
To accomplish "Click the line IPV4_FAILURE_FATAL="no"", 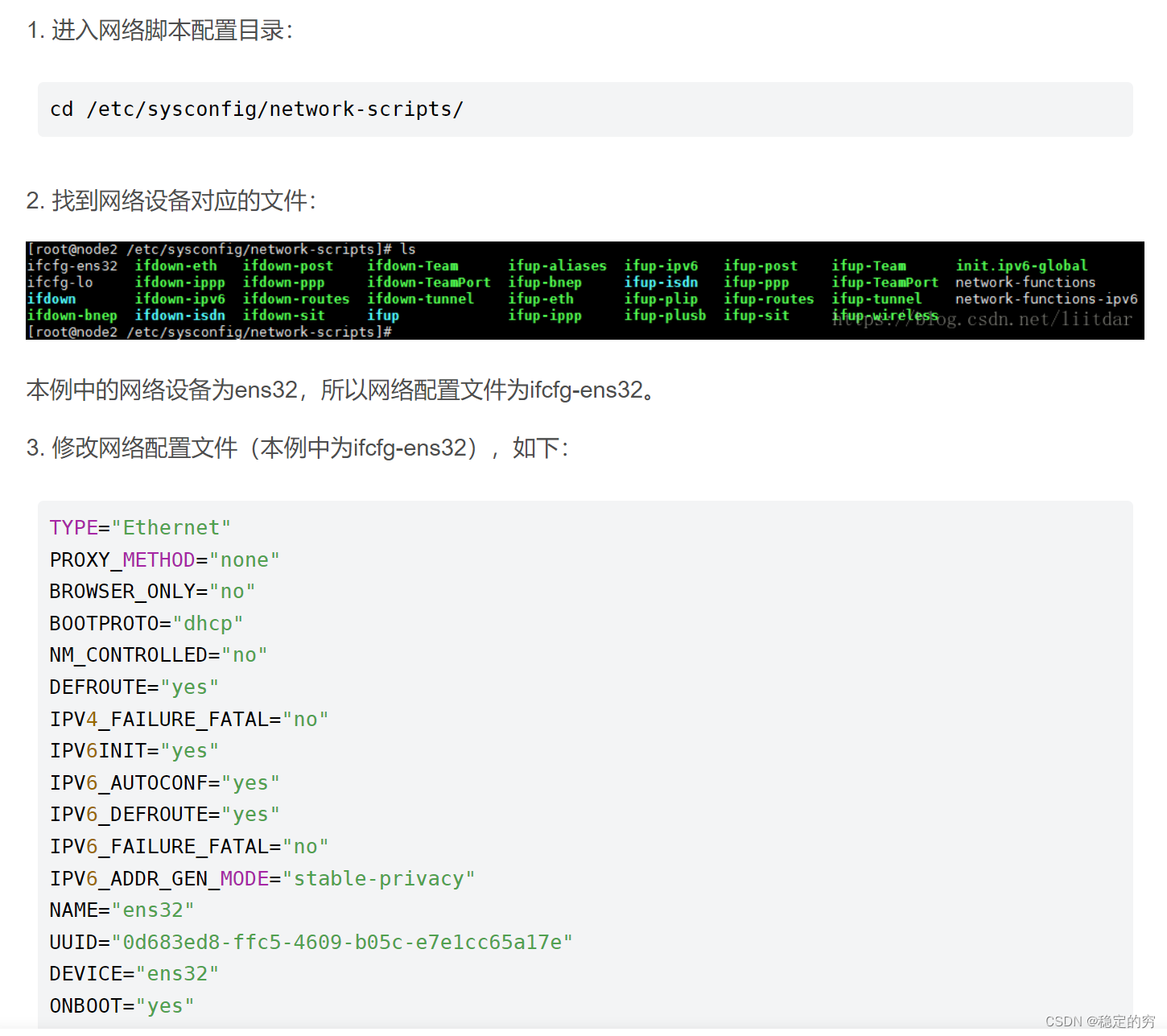I will 188,720.
